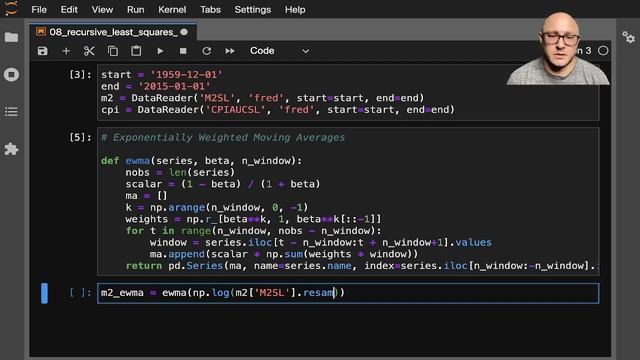Open the Code cell type dropdown
The height and width of the screenshot is (360, 640).
pyautogui.click(x=279, y=51)
